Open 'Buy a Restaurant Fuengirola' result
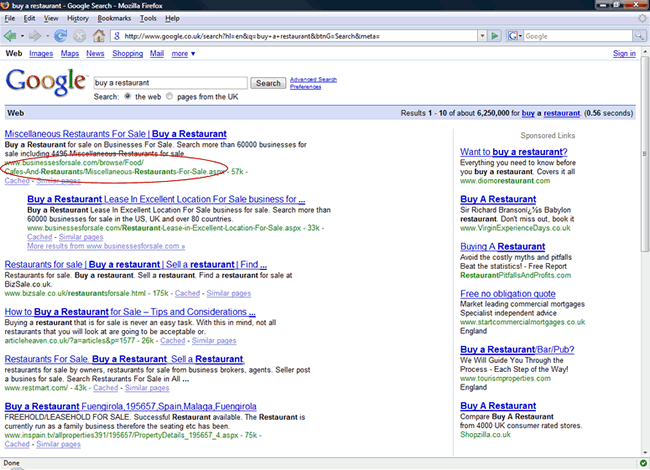650x470 pixels. coord(131,406)
